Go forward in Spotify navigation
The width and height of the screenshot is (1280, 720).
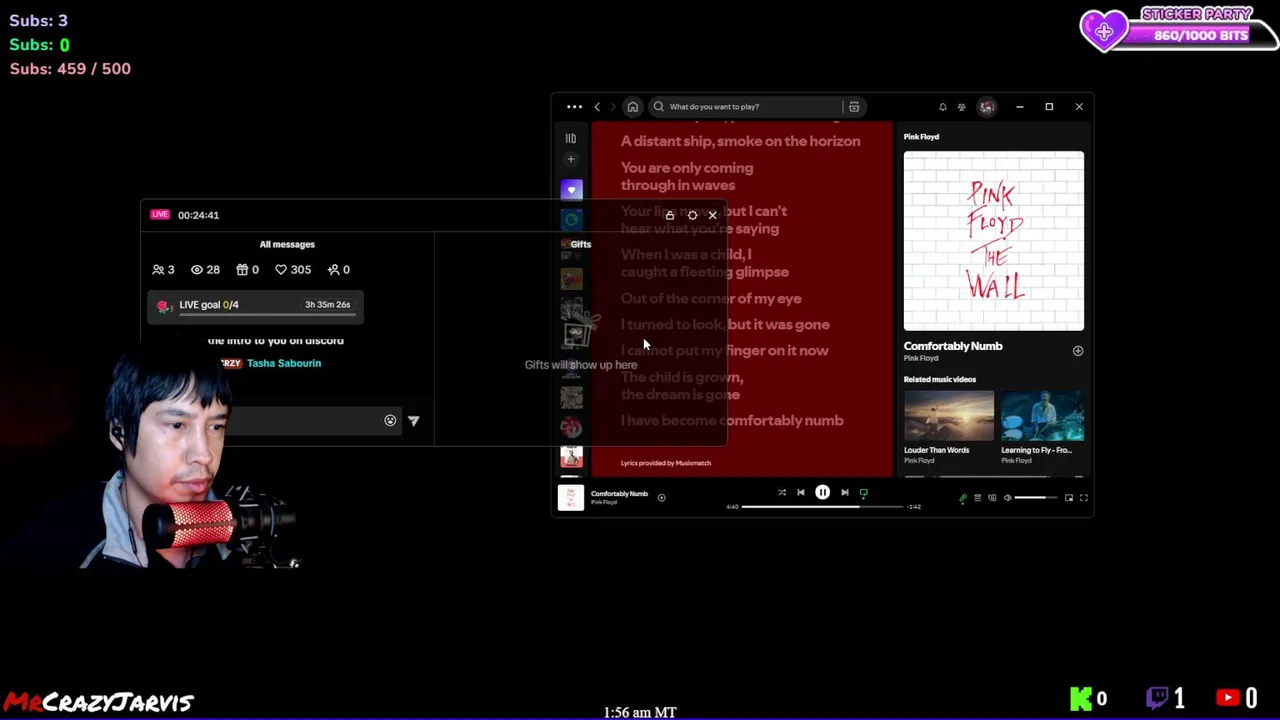point(613,107)
